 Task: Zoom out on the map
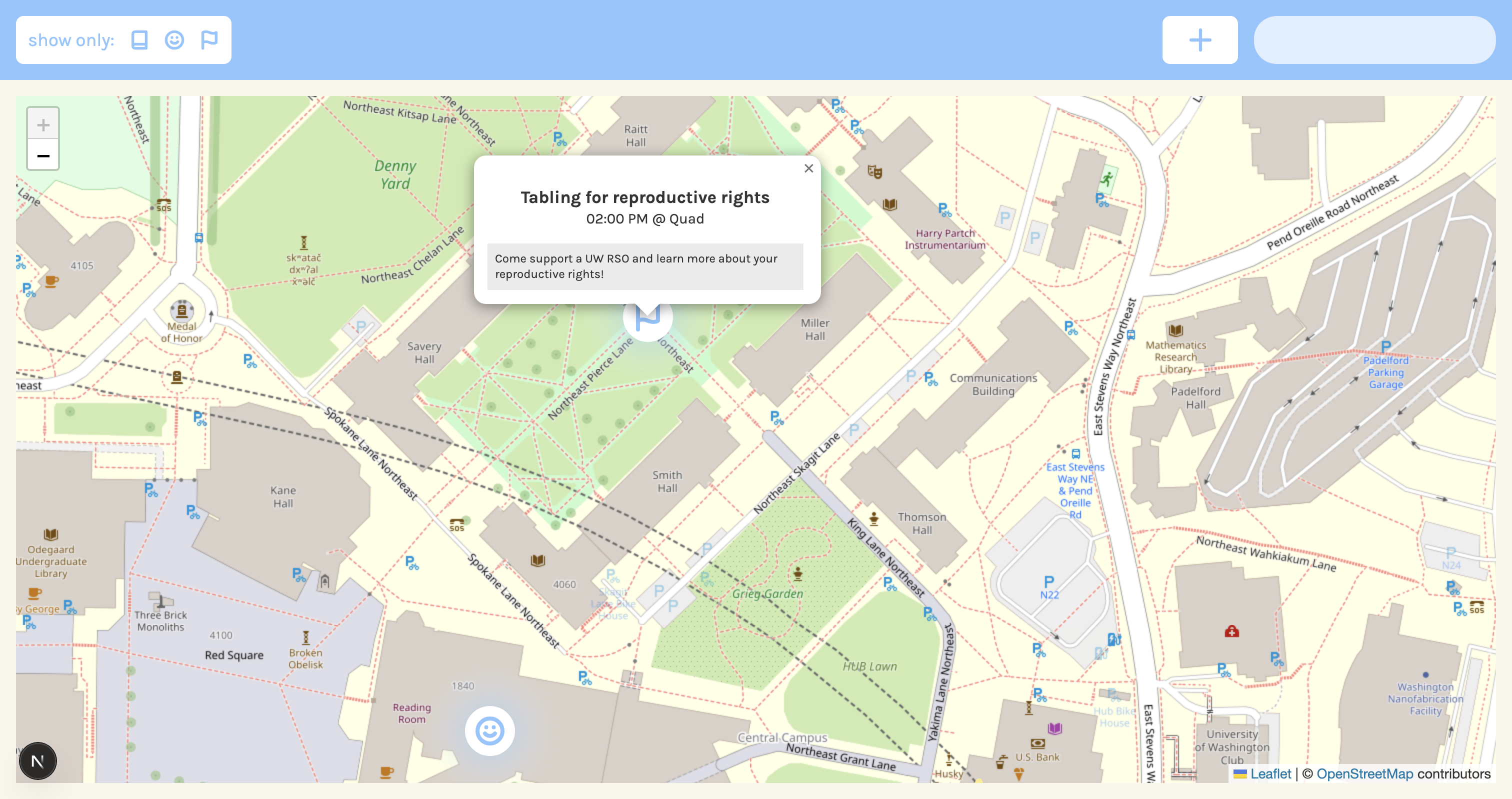(x=43, y=155)
